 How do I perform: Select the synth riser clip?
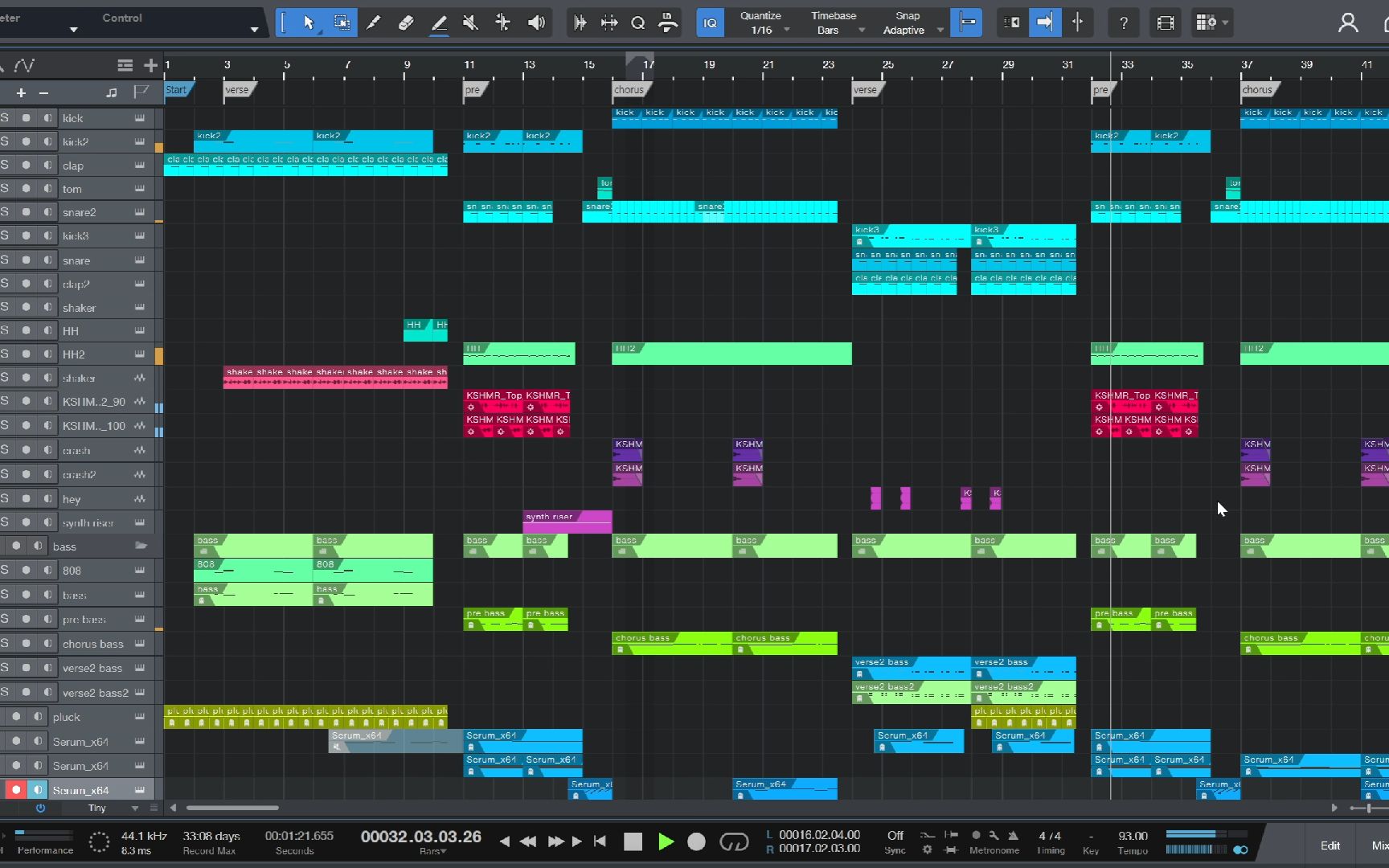[x=567, y=522]
